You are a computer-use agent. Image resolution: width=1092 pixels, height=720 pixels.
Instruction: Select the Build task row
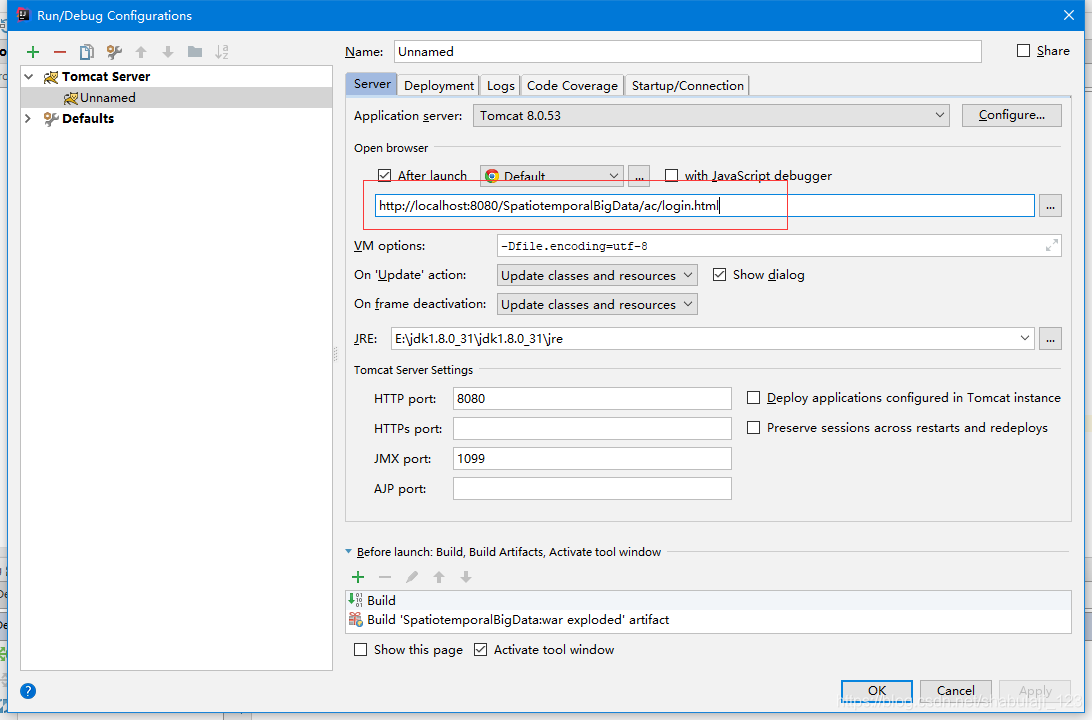pyautogui.click(x=708, y=600)
